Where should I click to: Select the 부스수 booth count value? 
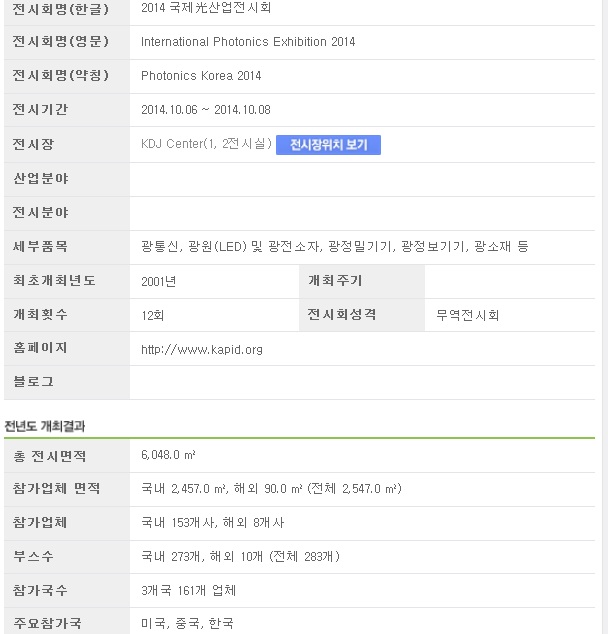pyautogui.click(x=240, y=556)
